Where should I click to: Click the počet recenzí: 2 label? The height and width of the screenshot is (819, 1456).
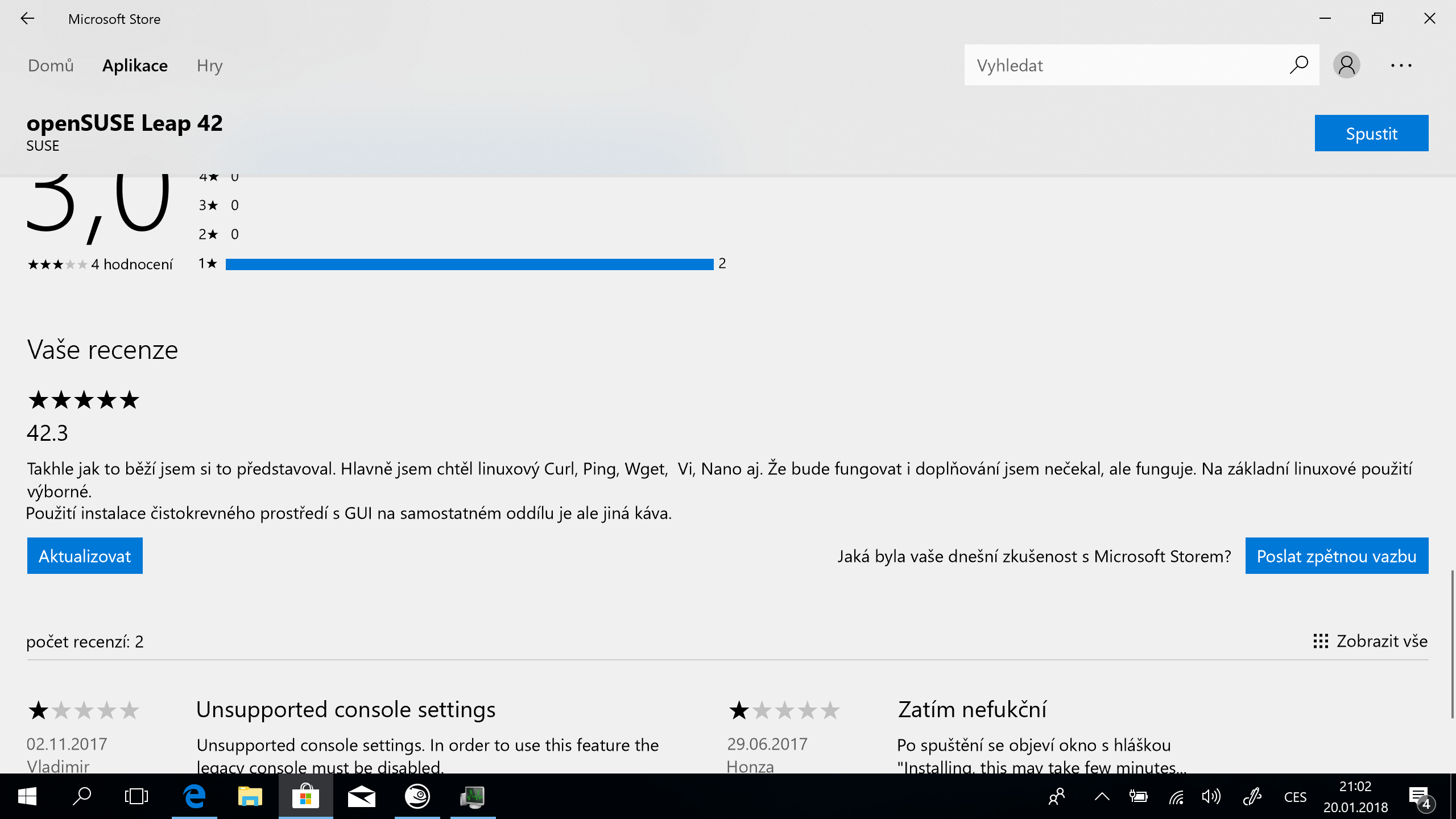(85, 642)
